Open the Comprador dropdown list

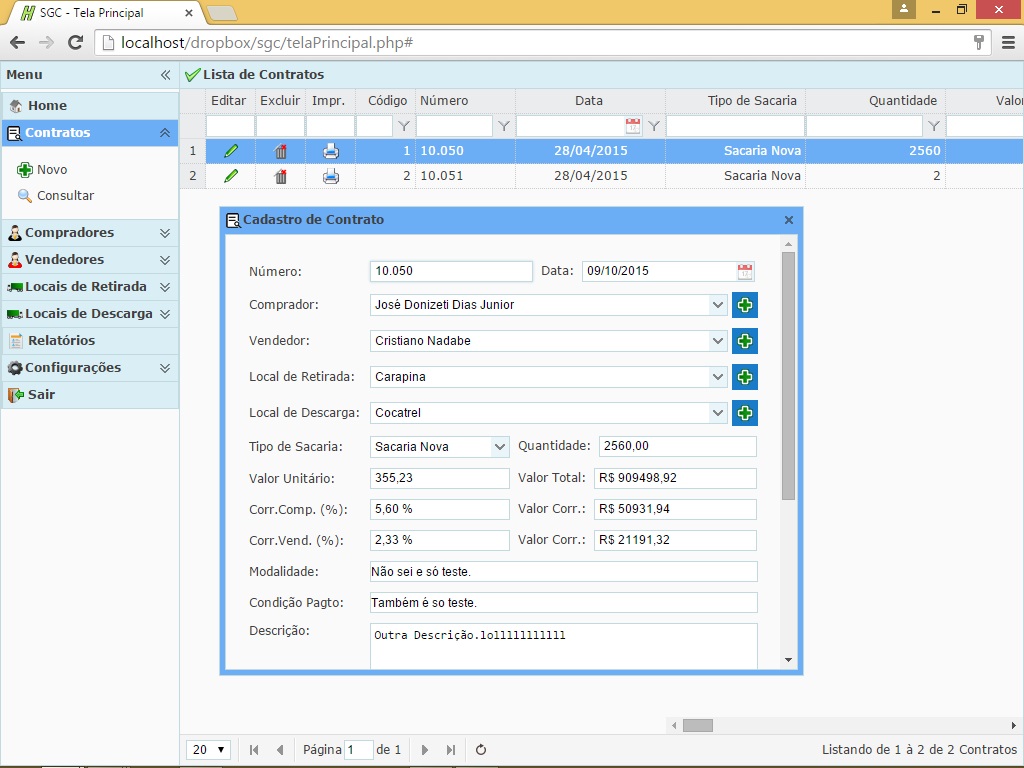point(717,305)
